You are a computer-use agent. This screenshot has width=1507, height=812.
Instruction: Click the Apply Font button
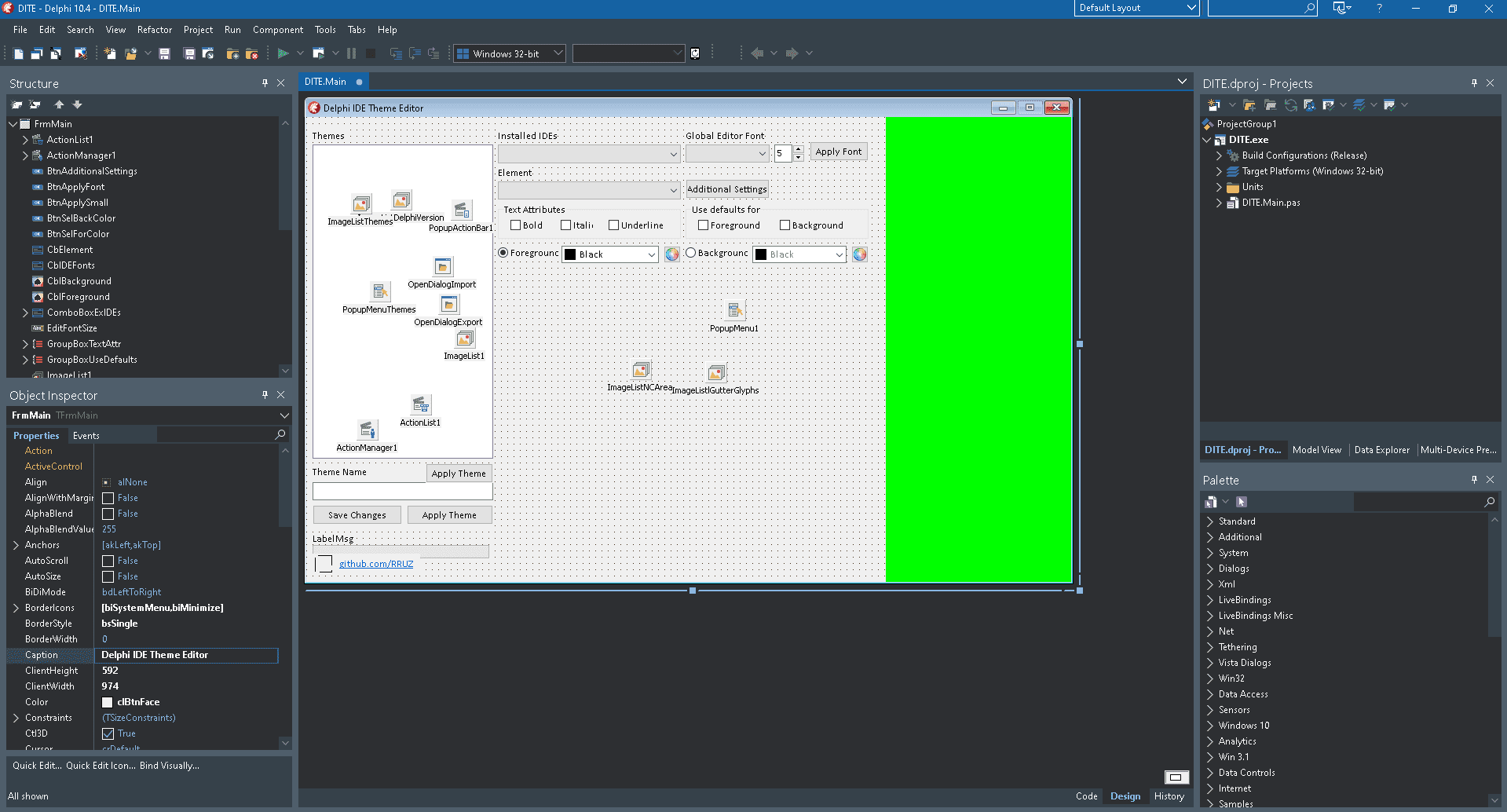839,152
